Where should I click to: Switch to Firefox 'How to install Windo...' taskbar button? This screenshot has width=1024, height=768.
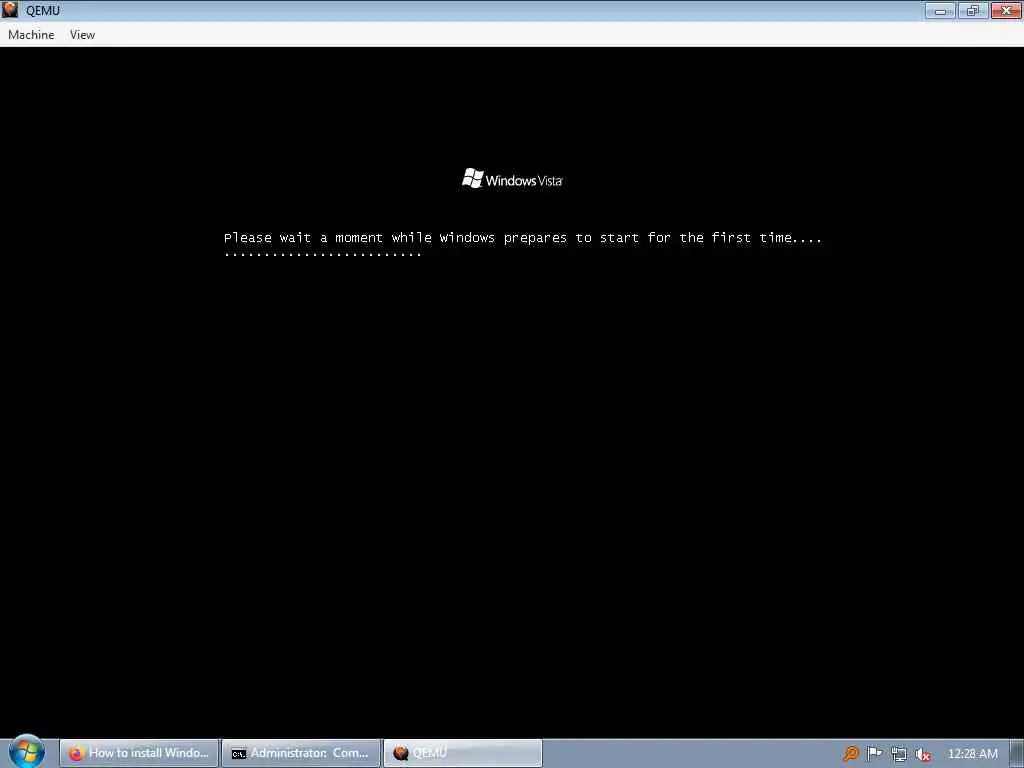(x=139, y=753)
